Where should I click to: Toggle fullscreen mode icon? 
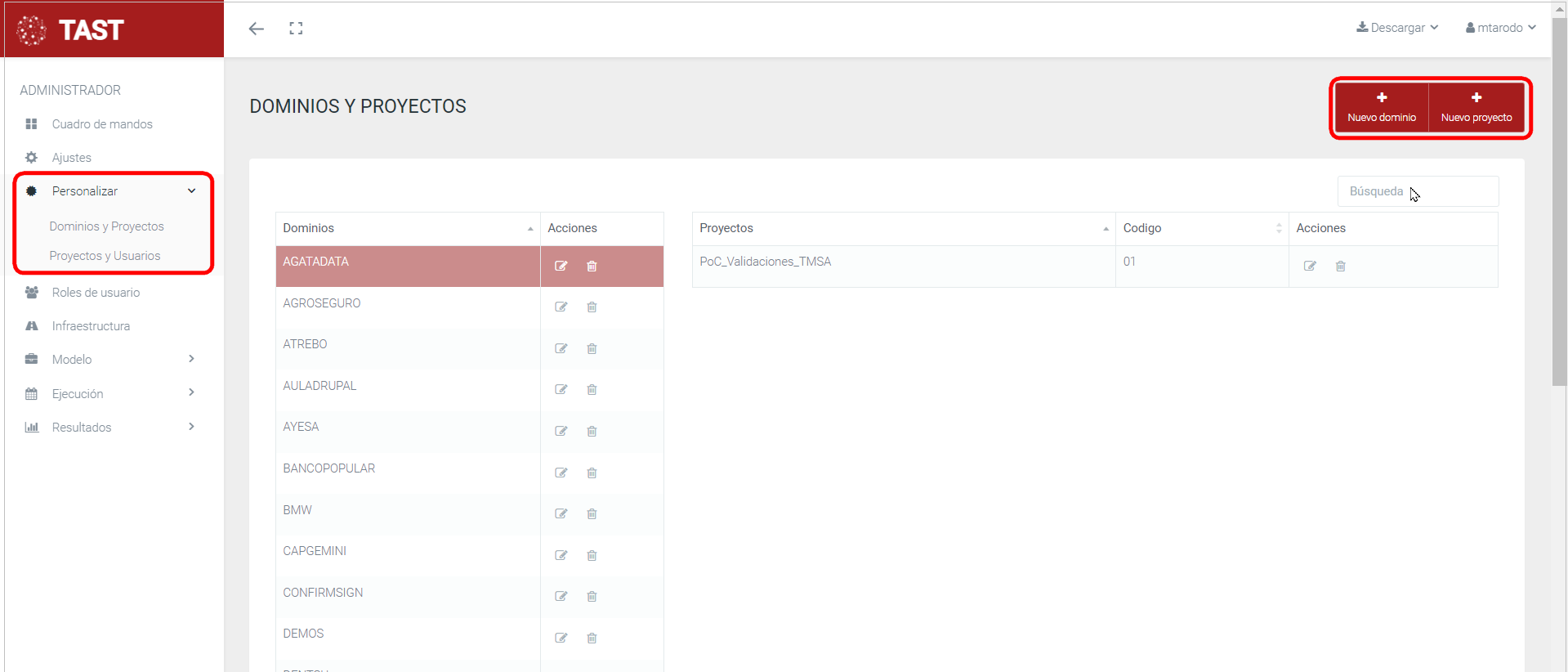coord(296,29)
